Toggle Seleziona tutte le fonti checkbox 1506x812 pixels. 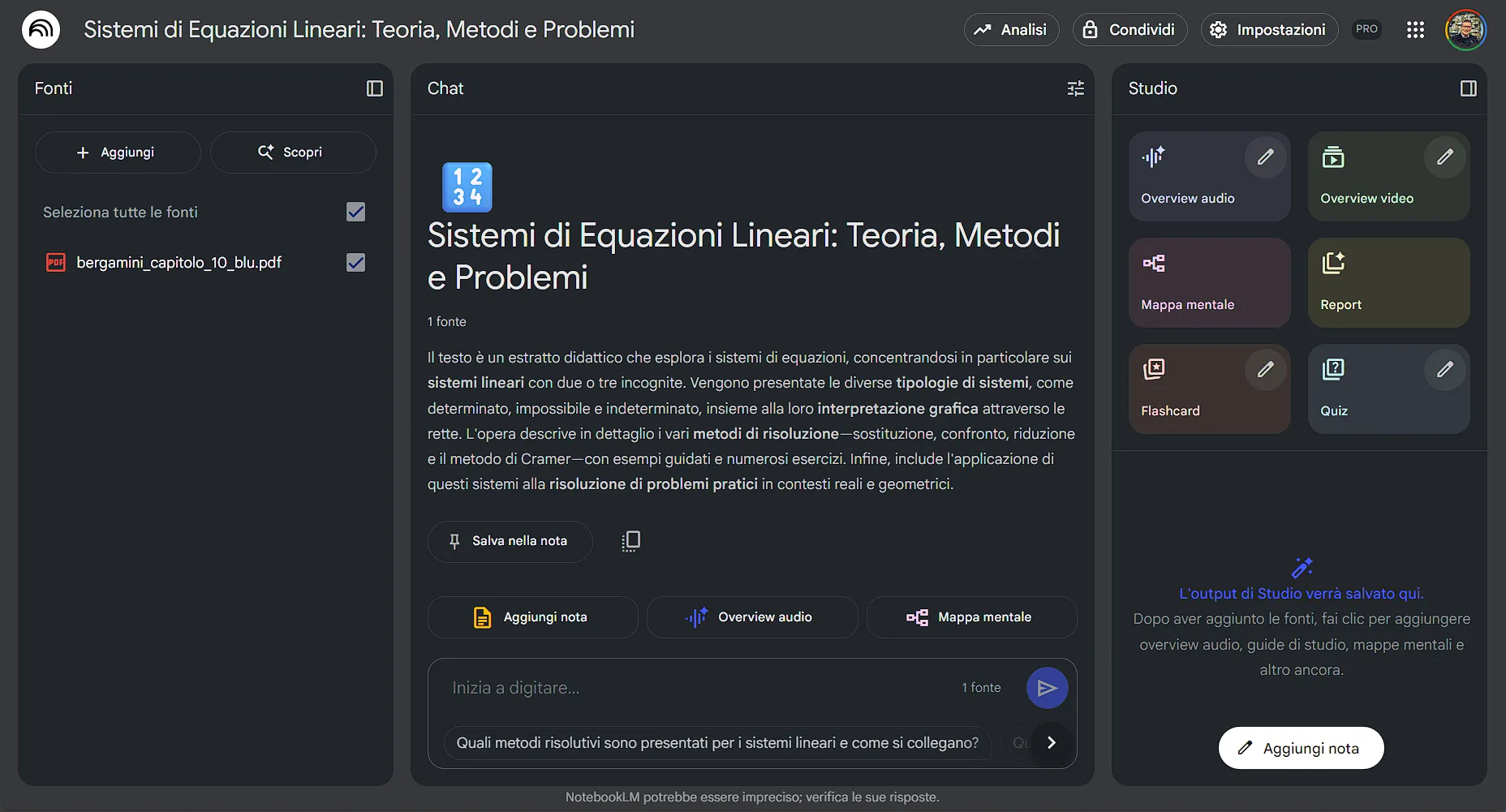point(355,212)
